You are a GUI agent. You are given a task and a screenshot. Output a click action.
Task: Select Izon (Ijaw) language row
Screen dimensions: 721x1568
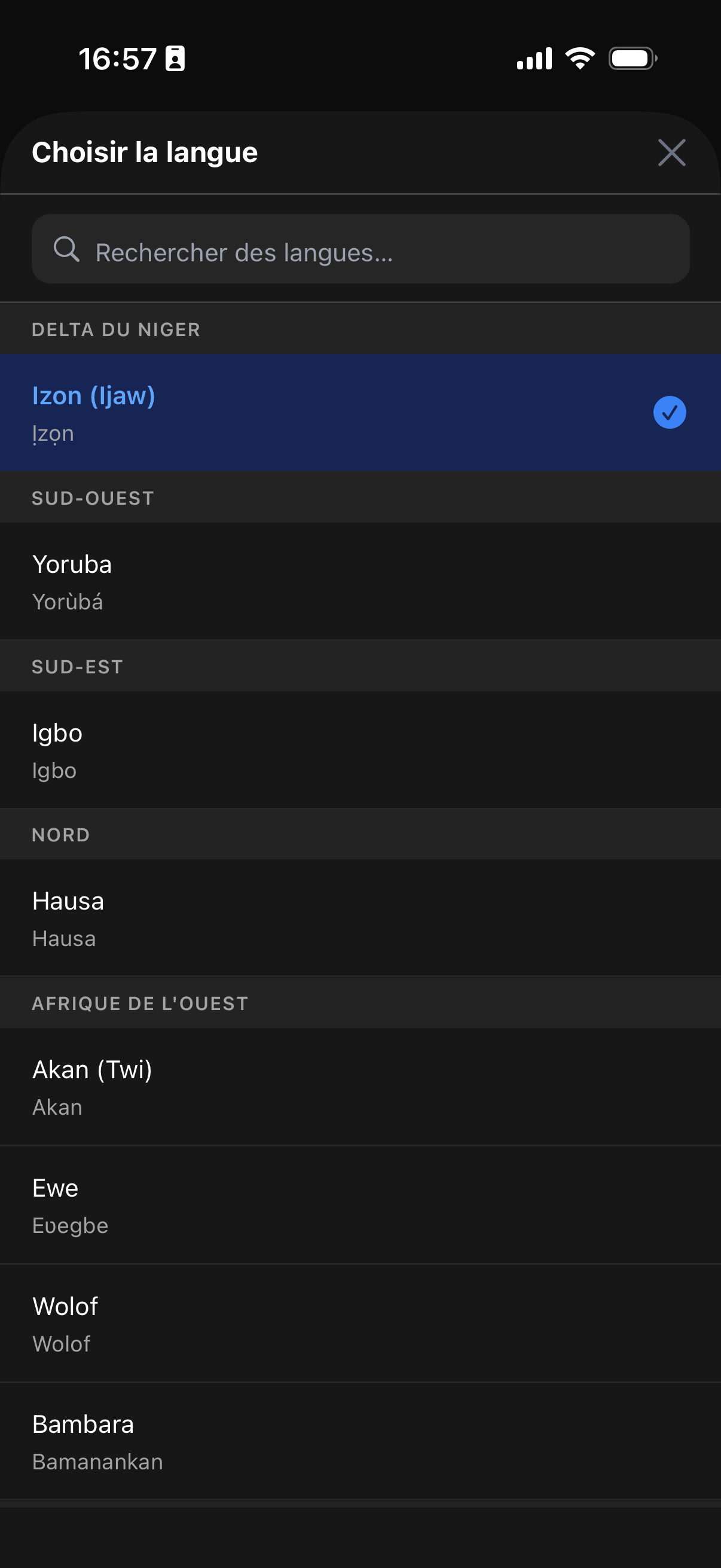(x=360, y=413)
